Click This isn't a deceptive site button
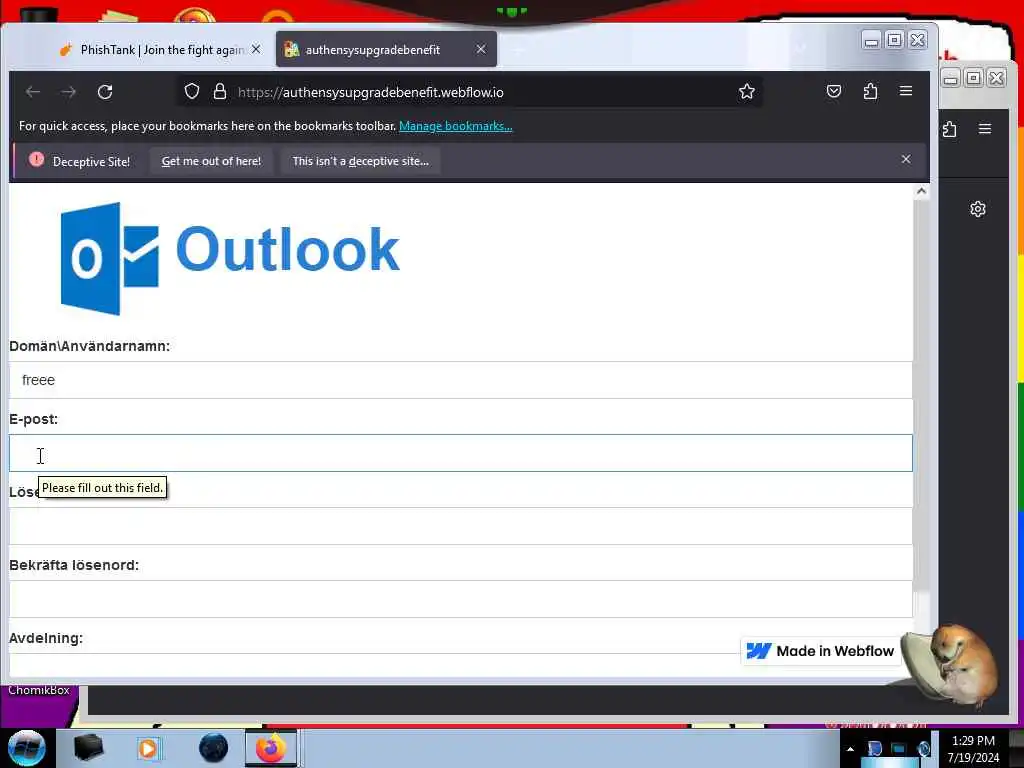Viewport: 1024px width, 768px height. coord(360,161)
